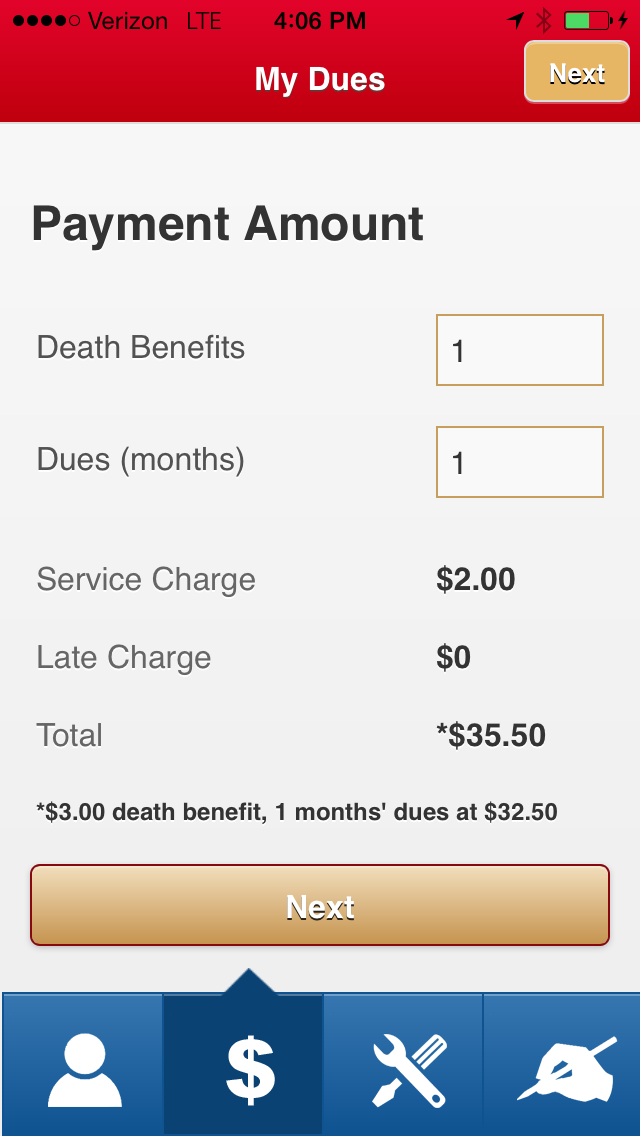The image size is (640, 1136).
Task: Tap the $2.00 service charge amount
Action: (x=476, y=579)
